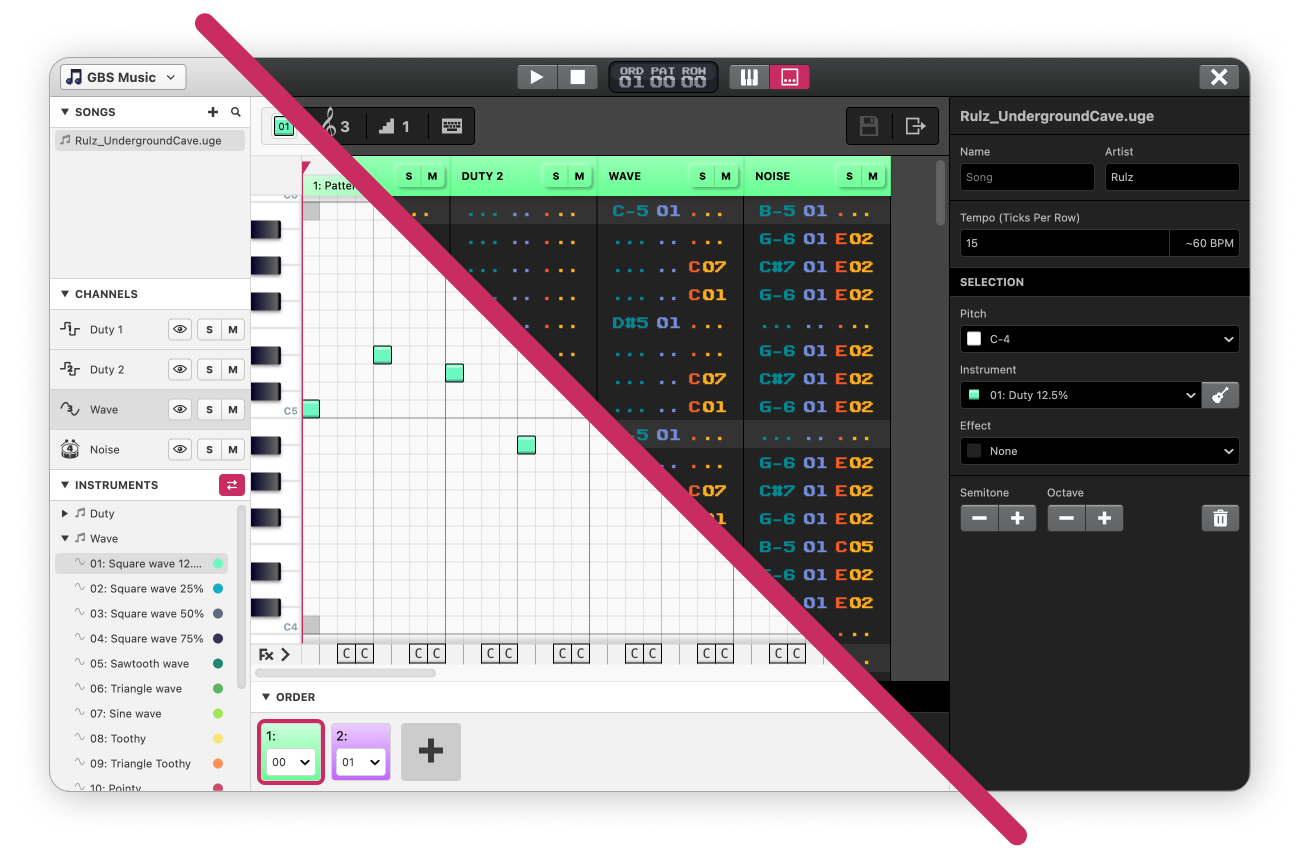This screenshot has width=1300, height=850.
Task: Expand the Duty instruments group
Action: (66, 513)
